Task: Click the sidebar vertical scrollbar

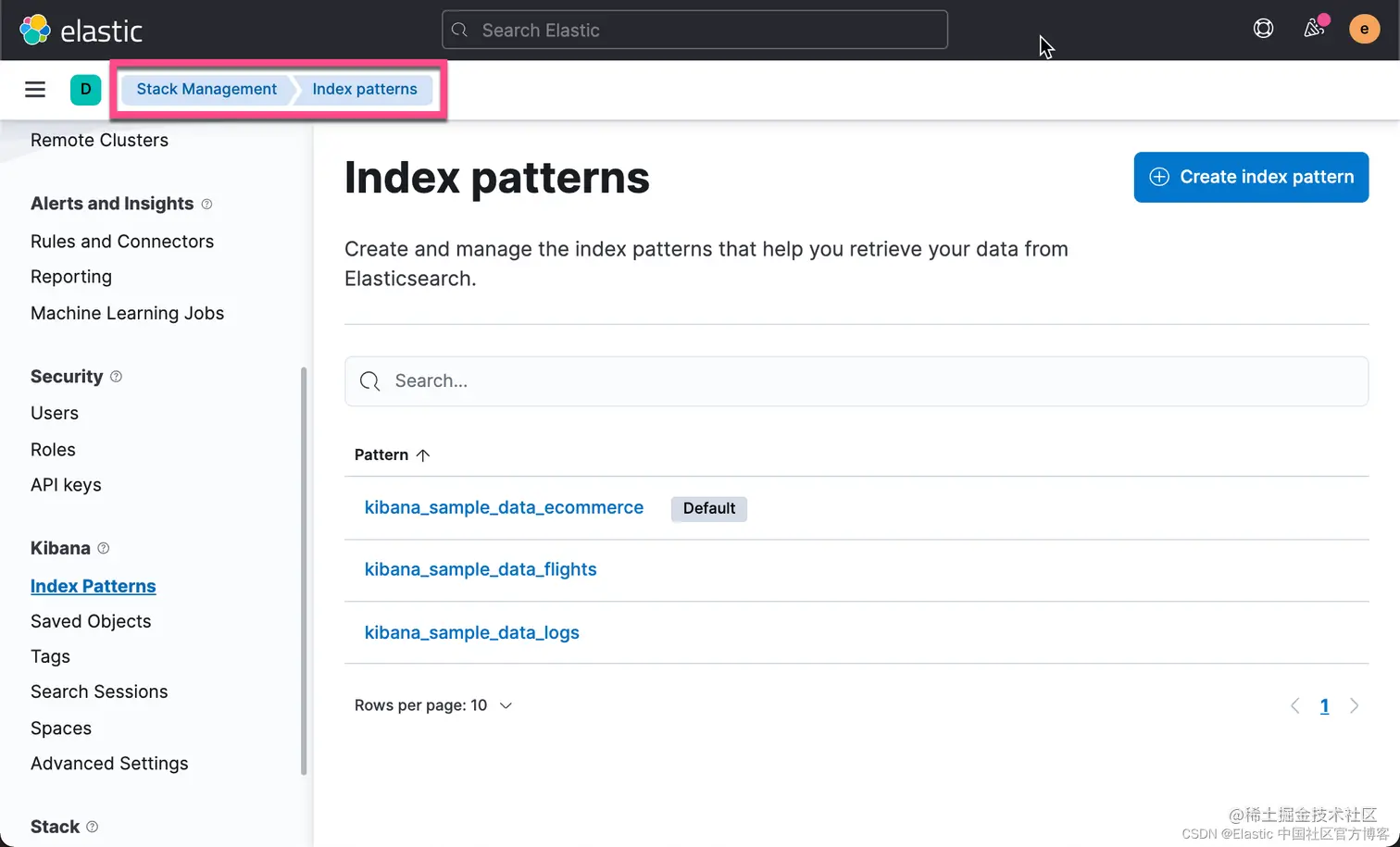Action: (304, 570)
